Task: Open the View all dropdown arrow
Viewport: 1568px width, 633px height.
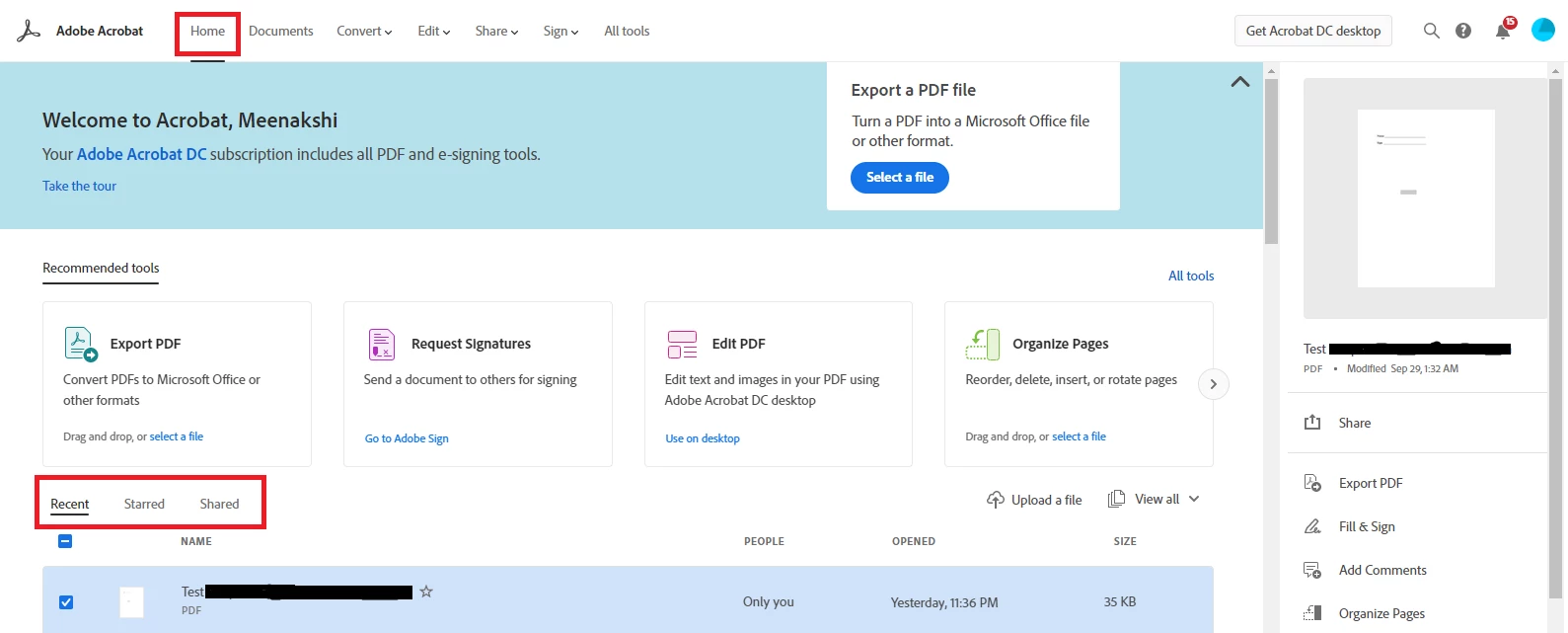Action: pos(1194,499)
